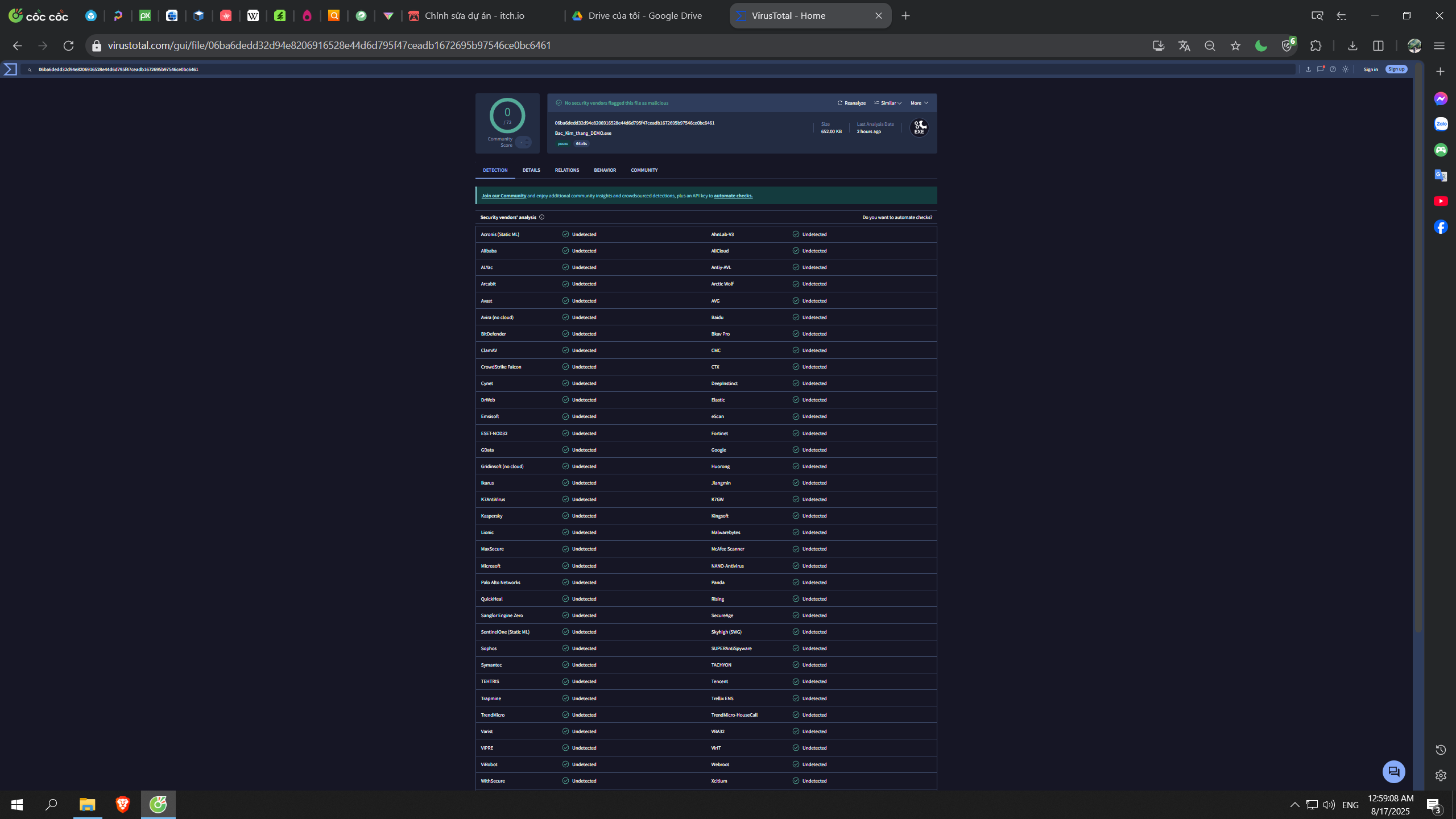Open Zalo in the sidebar
The height and width of the screenshot is (819, 1456).
click(x=1441, y=124)
